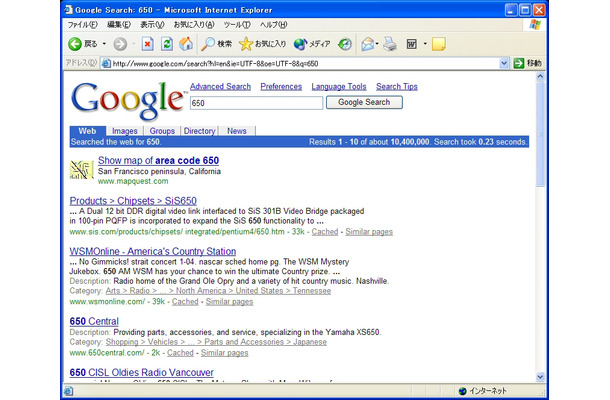610x400 pixels.
Task: Click the scrollbar up arrow
Action: click(540, 77)
